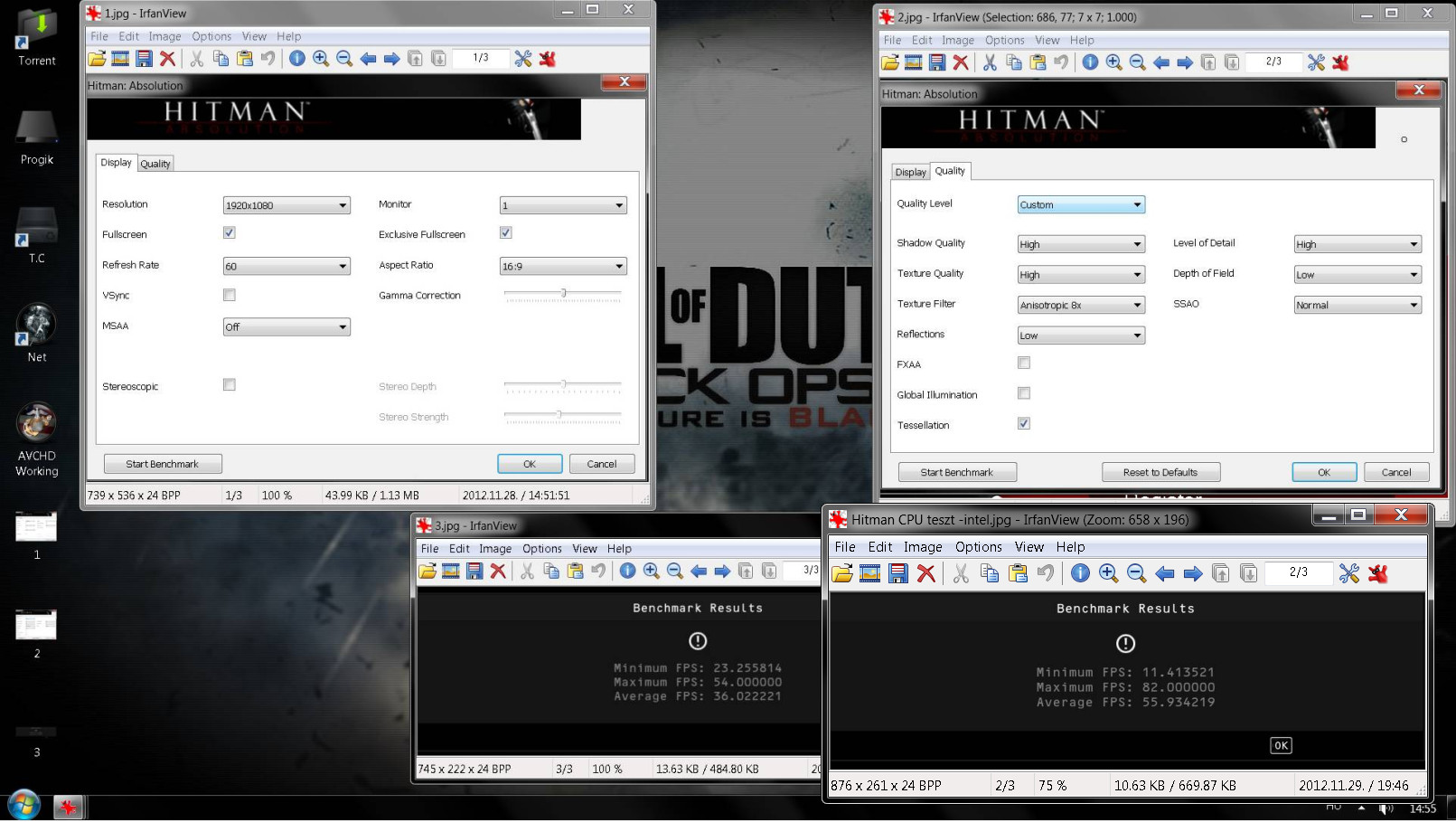The width and height of the screenshot is (1456, 822).
Task: Click Cancel in the 1.jpg Display dialog
Action: 601,464
